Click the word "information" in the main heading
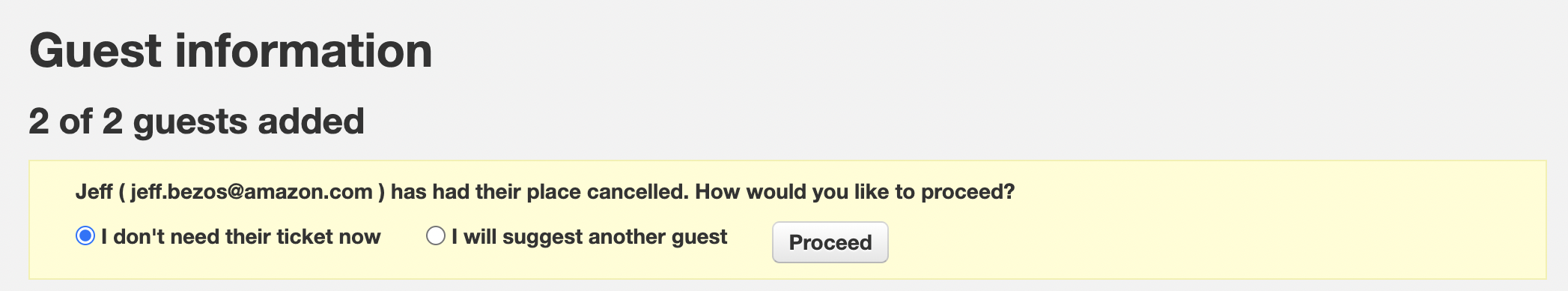 [x=303, y=51]
